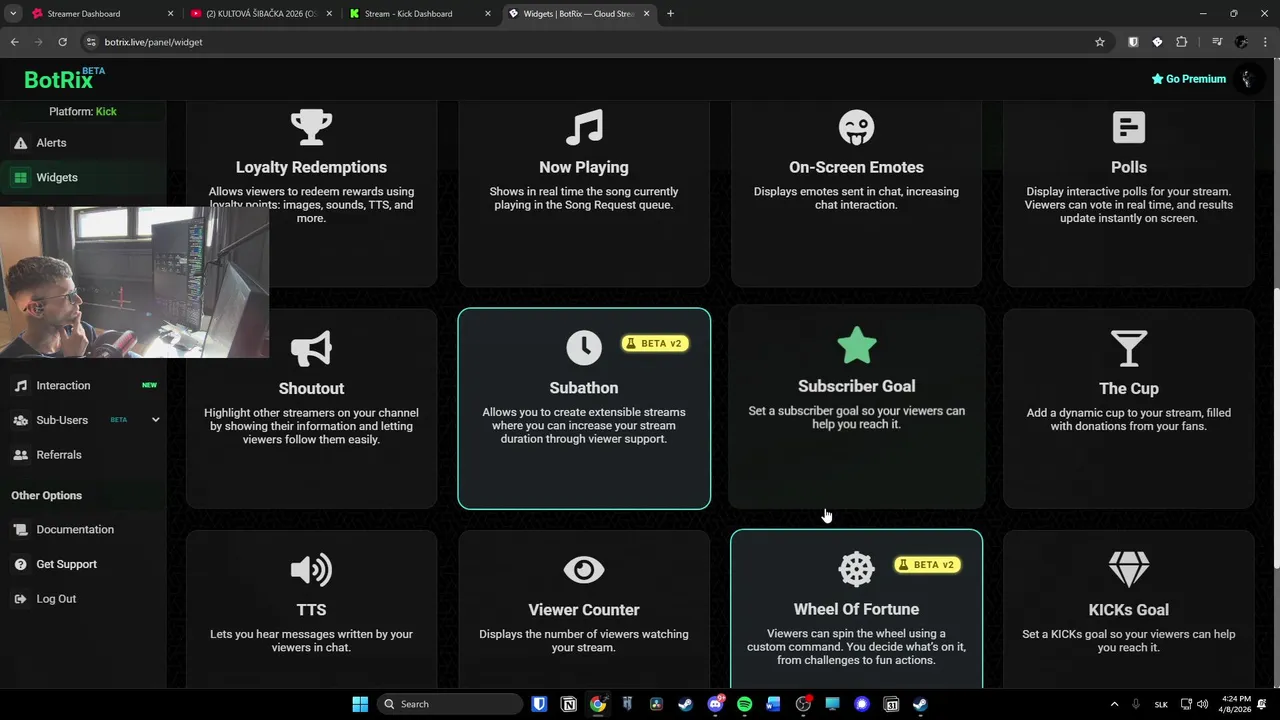The width and height of the screenshot is (1280, 720).
Task: Click the taskbar clock showing 4:24 PM
Action: (1236, 704)
